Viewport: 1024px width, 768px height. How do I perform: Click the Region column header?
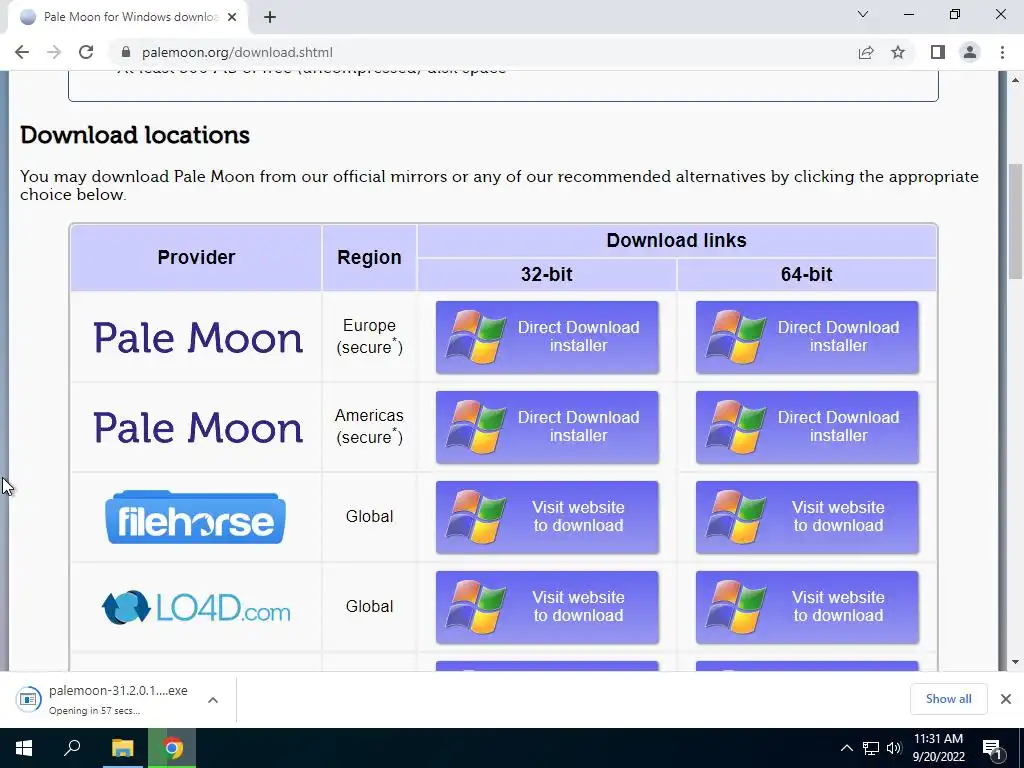pyautogui.click(x=369, y=257)
